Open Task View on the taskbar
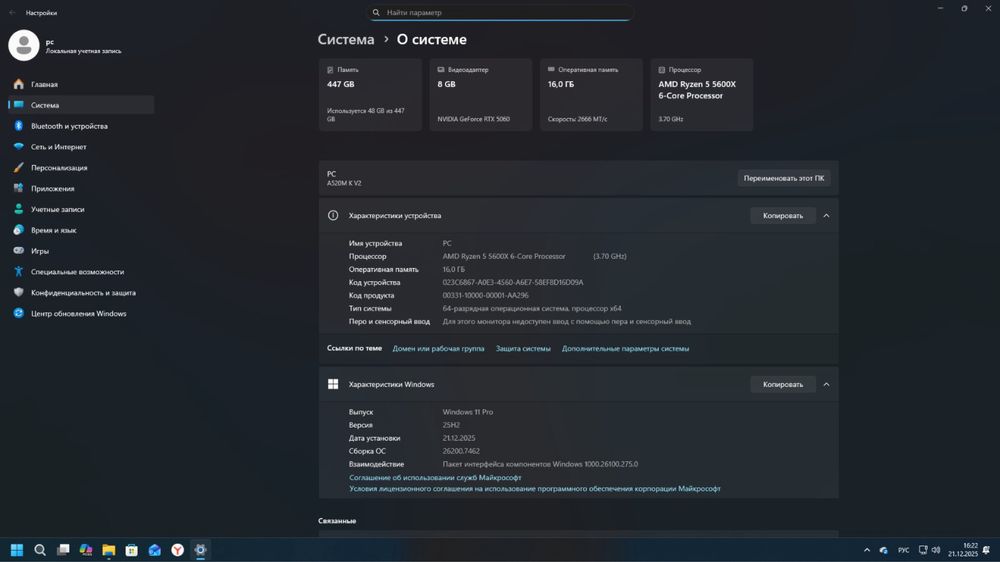The width and height of the screenshot is (1000, 562). pos(62,550)
